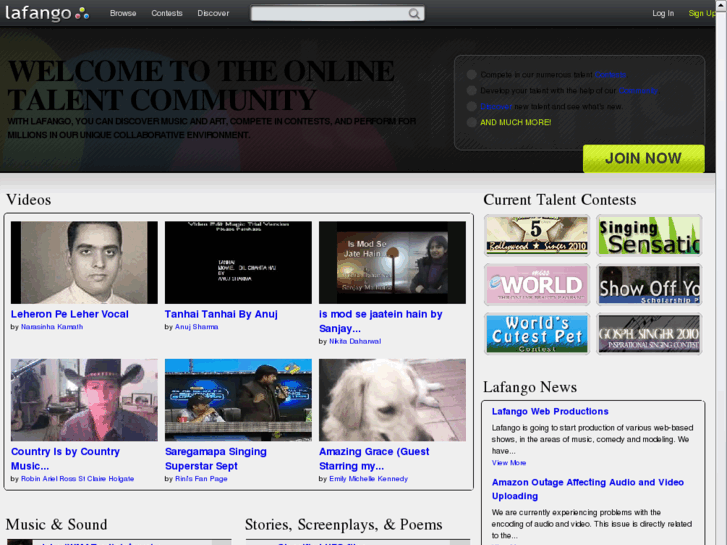This screenshot has width=727, height=545.
Task: Open the Show Off Your scholarship banner
Action: [x=649, y=285]
